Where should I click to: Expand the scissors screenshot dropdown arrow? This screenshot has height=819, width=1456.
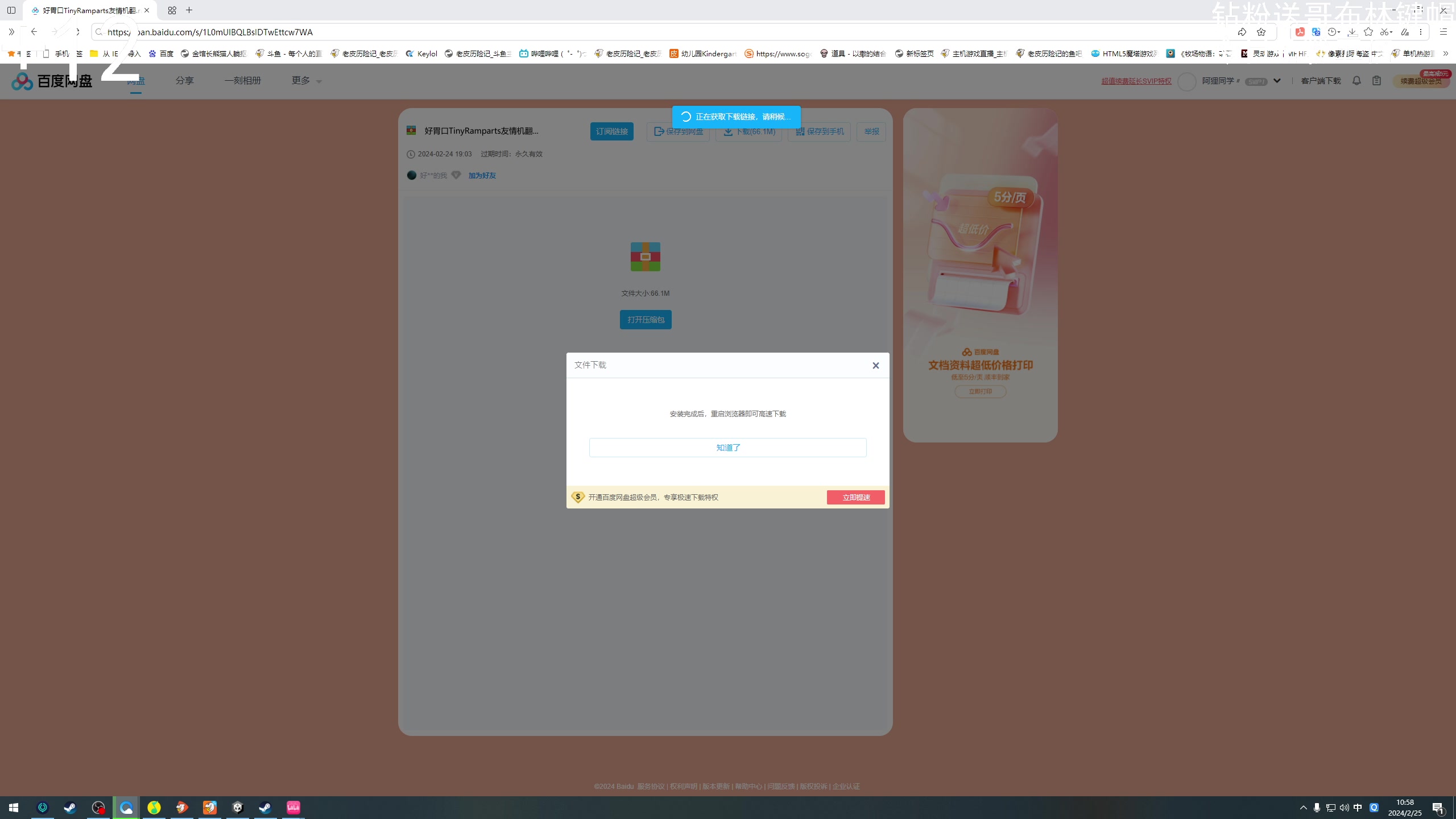1391,32
